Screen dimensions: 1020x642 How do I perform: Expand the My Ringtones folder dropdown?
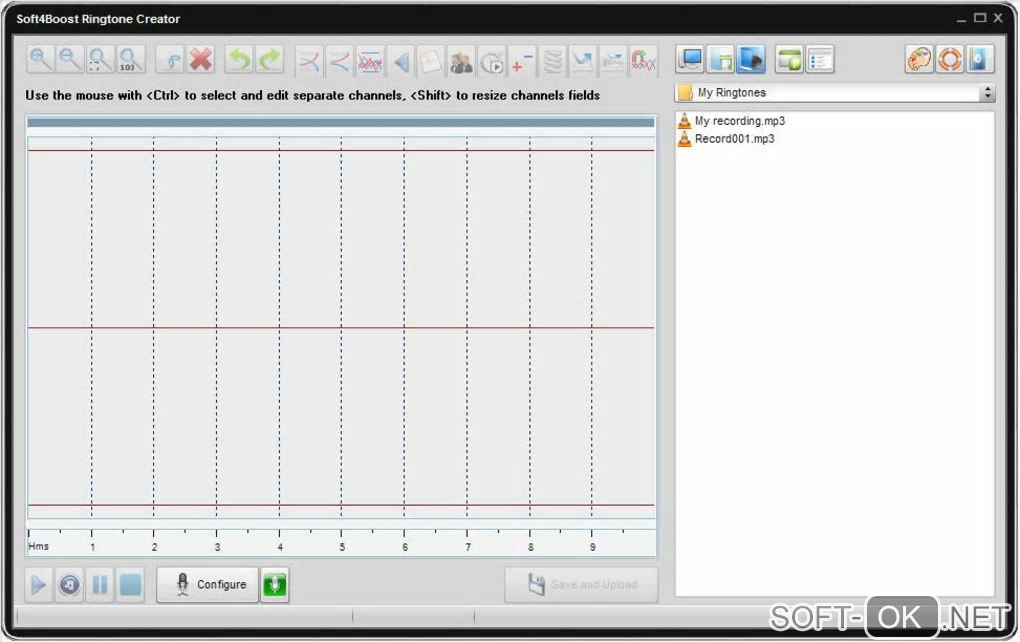click(x=987, y=93)
